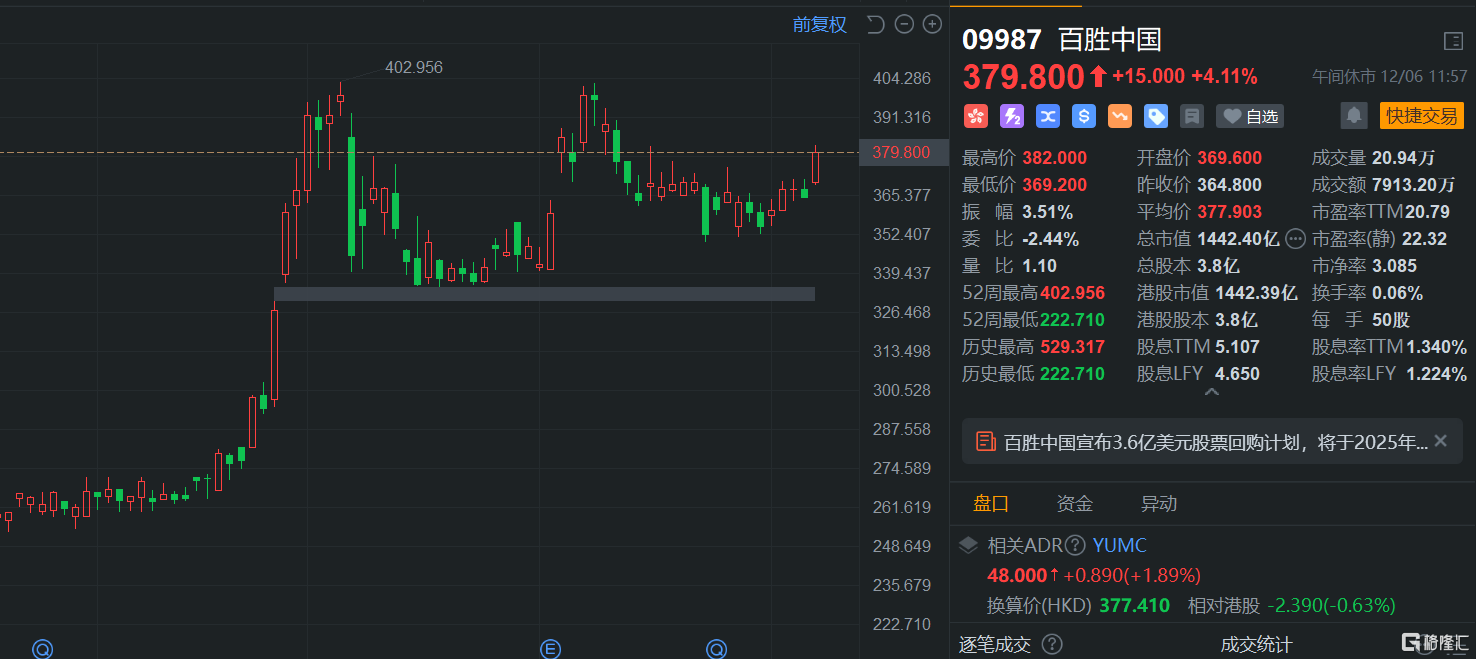The width and height of the screenshot is (1476, 659).
Task: Zoom in the chart with plus icon
Action: (x=932, y=25)
